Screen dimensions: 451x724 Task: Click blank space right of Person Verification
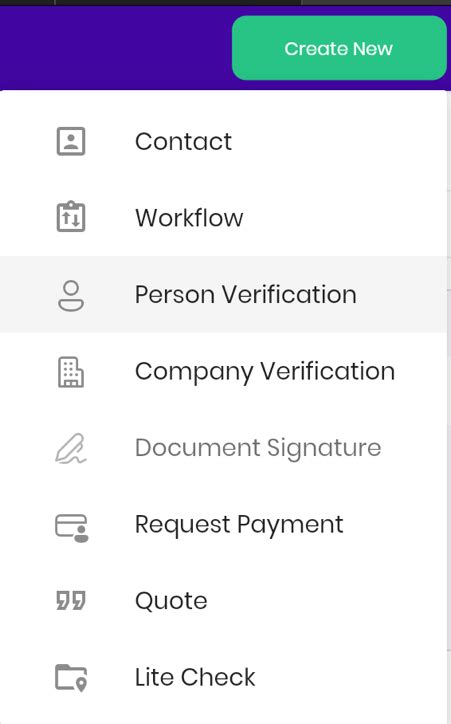tap(402, 294)
